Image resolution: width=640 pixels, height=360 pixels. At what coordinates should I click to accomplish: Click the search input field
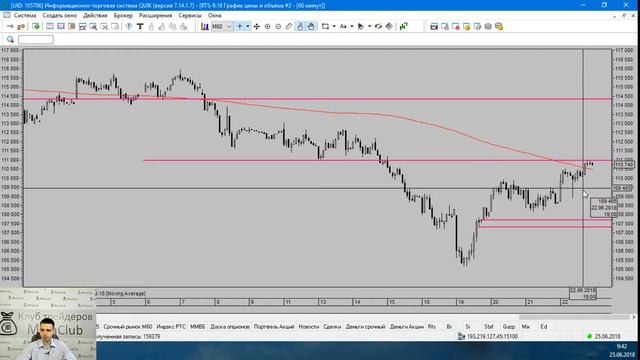(x=36, y=39)
